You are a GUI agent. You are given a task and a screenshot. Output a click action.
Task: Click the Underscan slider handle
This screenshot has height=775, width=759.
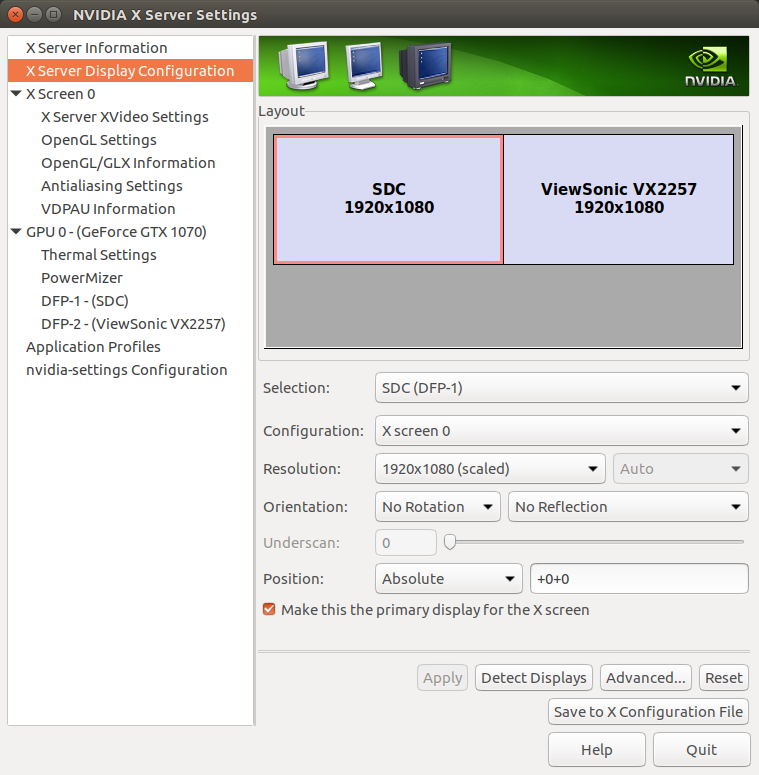[450, 542]
